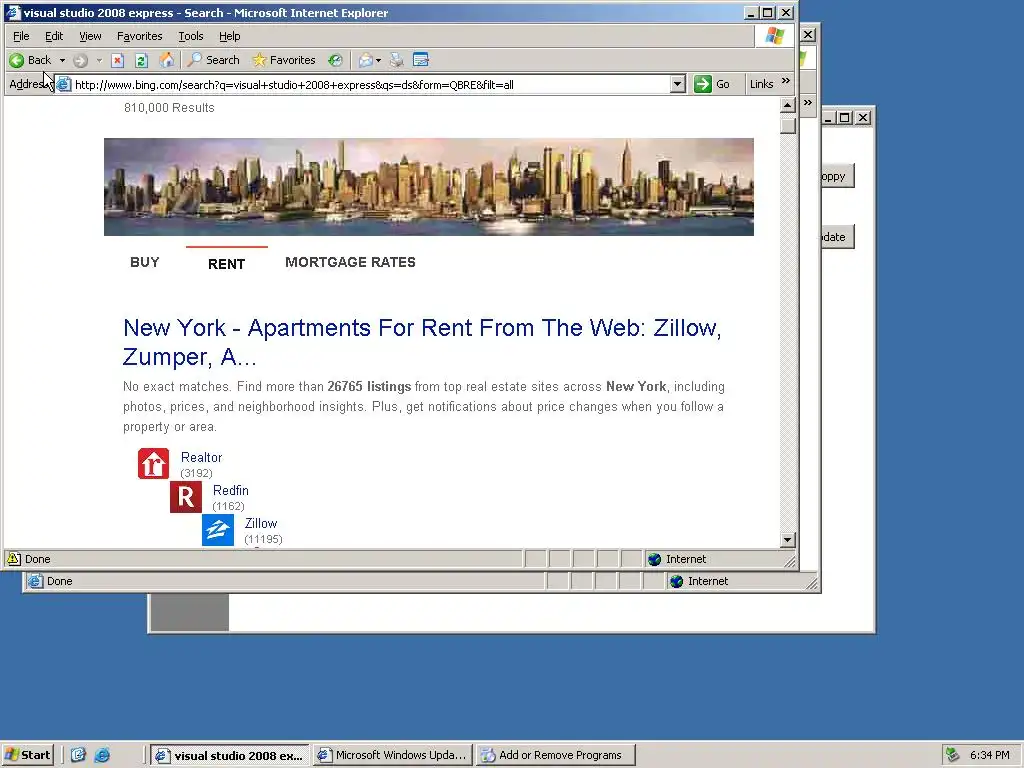Open the File menu
The image size is (1024, 768).
(x=21, y=37)
